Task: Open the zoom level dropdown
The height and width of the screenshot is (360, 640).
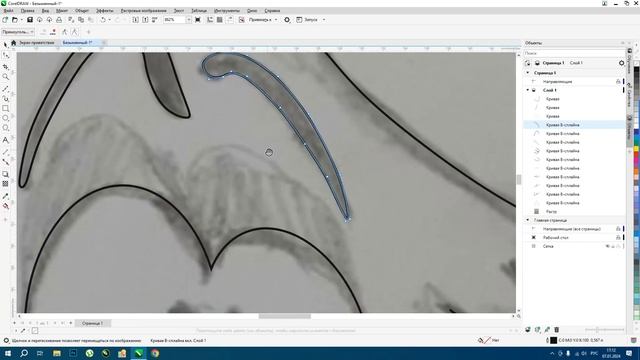Action: click(x=189, y=20)
